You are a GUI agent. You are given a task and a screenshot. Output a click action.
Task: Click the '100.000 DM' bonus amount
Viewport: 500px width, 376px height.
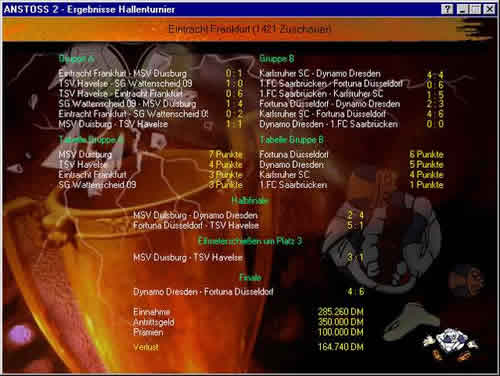click(340, 332)
